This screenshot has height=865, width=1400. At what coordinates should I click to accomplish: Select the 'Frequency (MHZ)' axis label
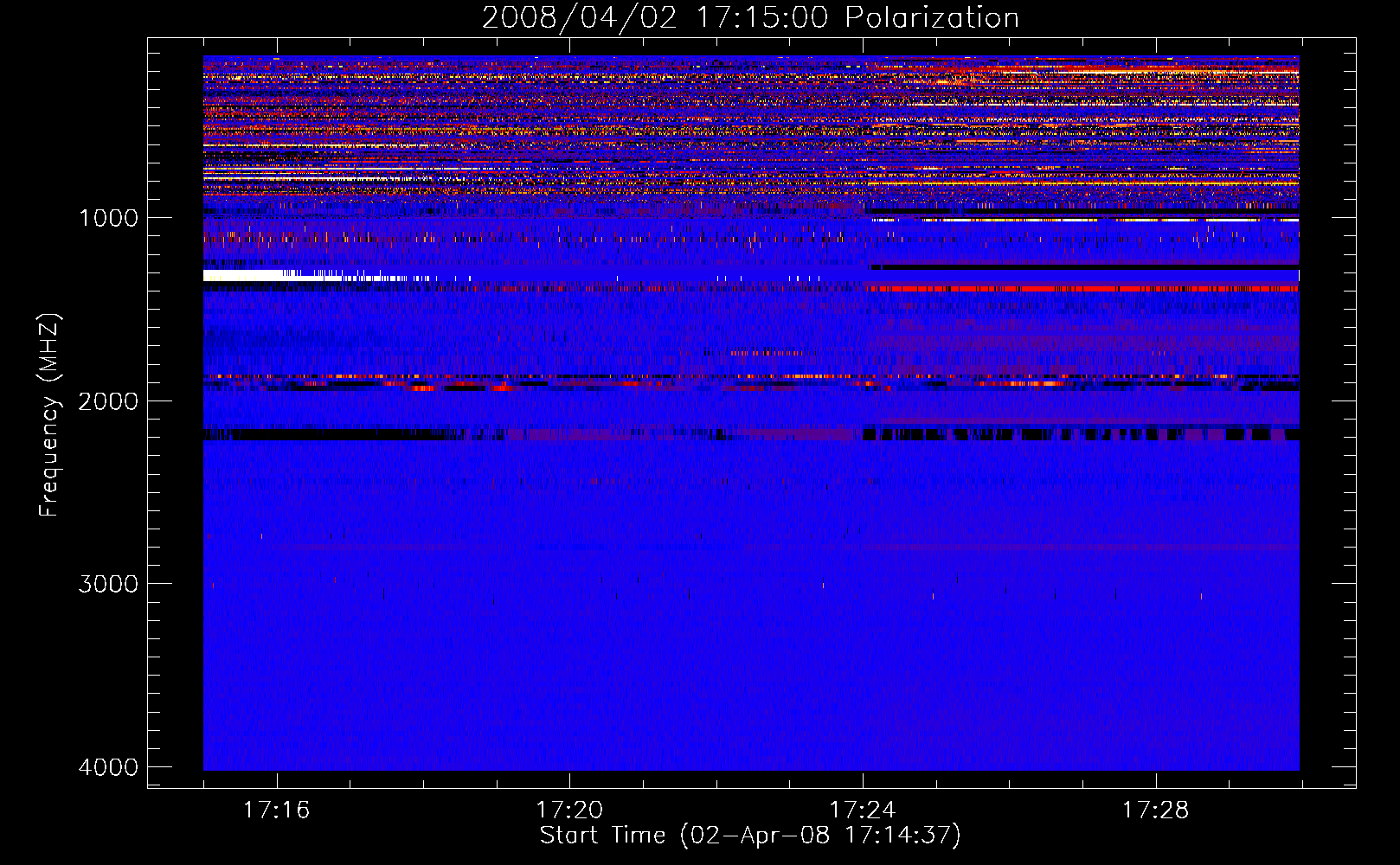49,415
